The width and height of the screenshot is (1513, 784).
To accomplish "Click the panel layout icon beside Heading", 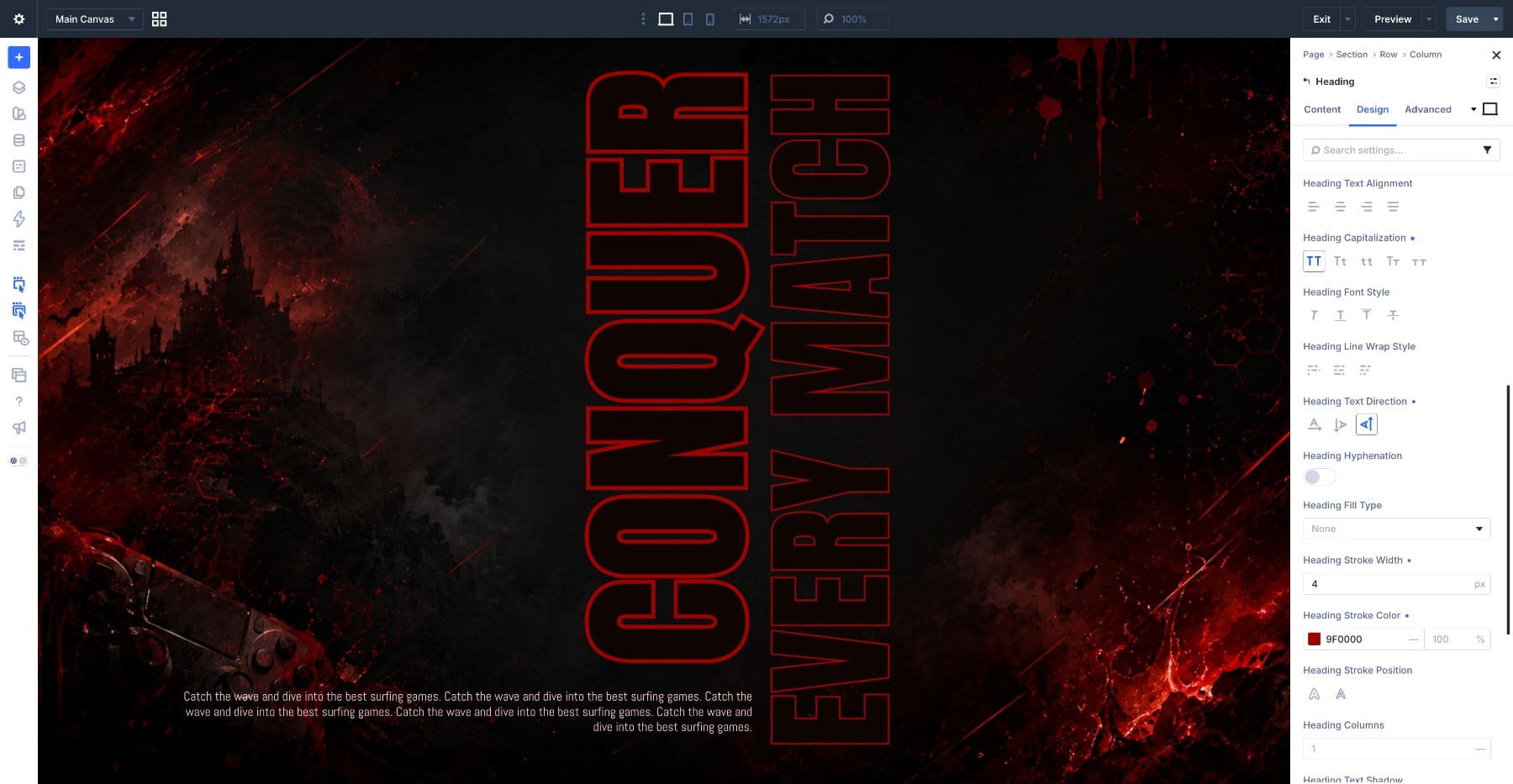I will pos(1493,82).
